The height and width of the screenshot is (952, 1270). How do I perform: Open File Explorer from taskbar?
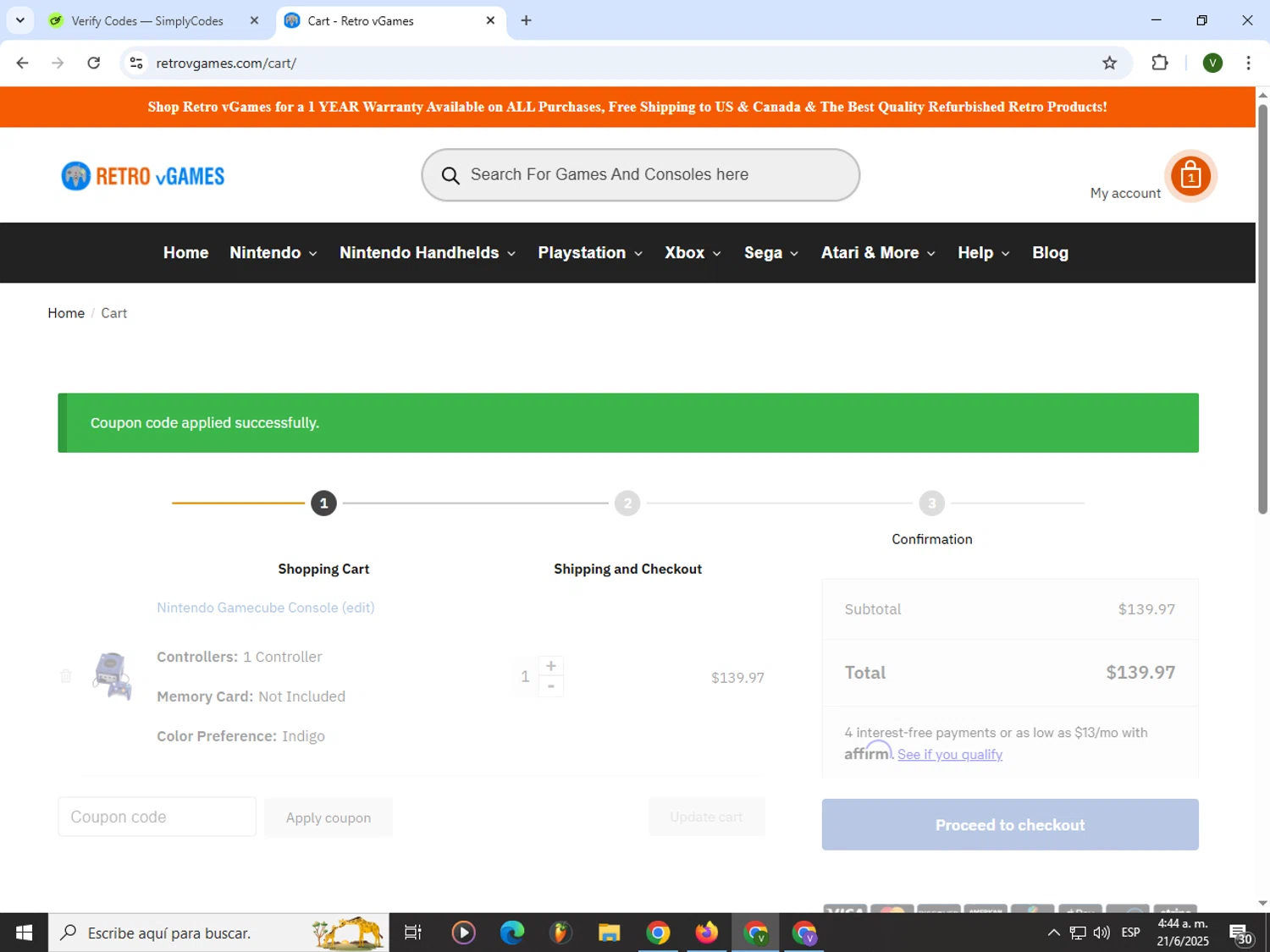[609, 933]
